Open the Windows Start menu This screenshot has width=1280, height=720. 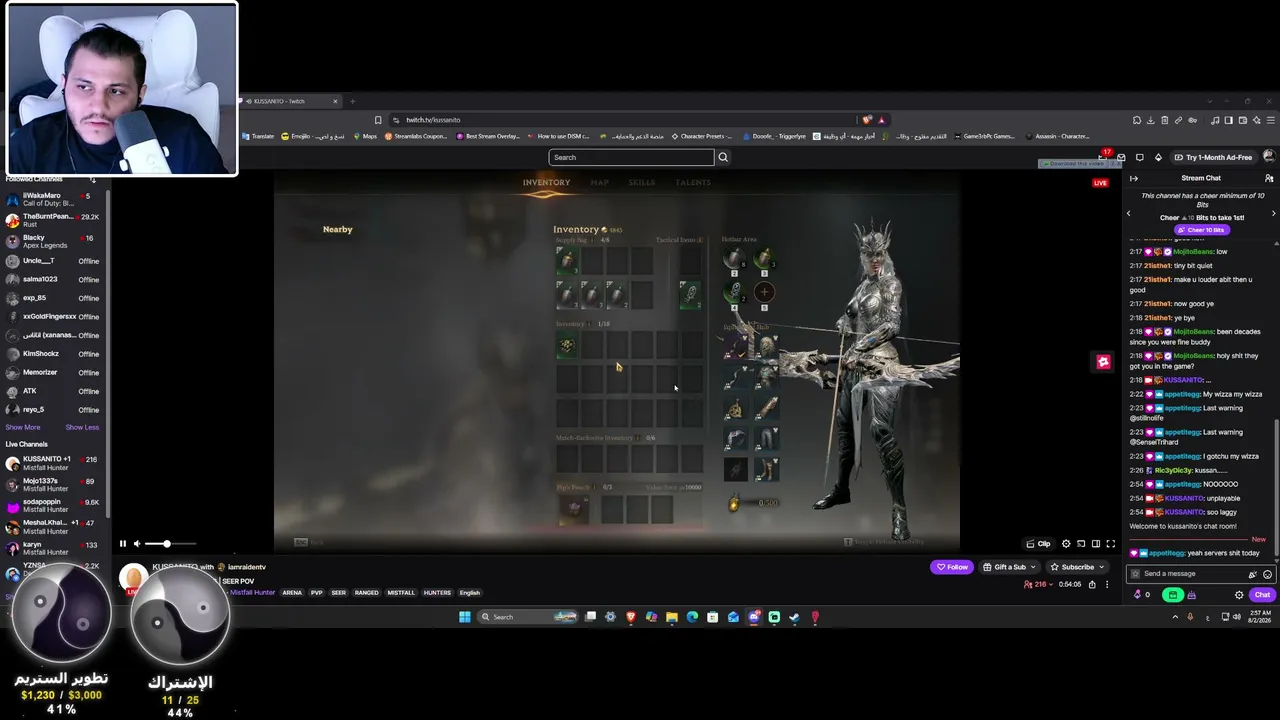[465, 617]
